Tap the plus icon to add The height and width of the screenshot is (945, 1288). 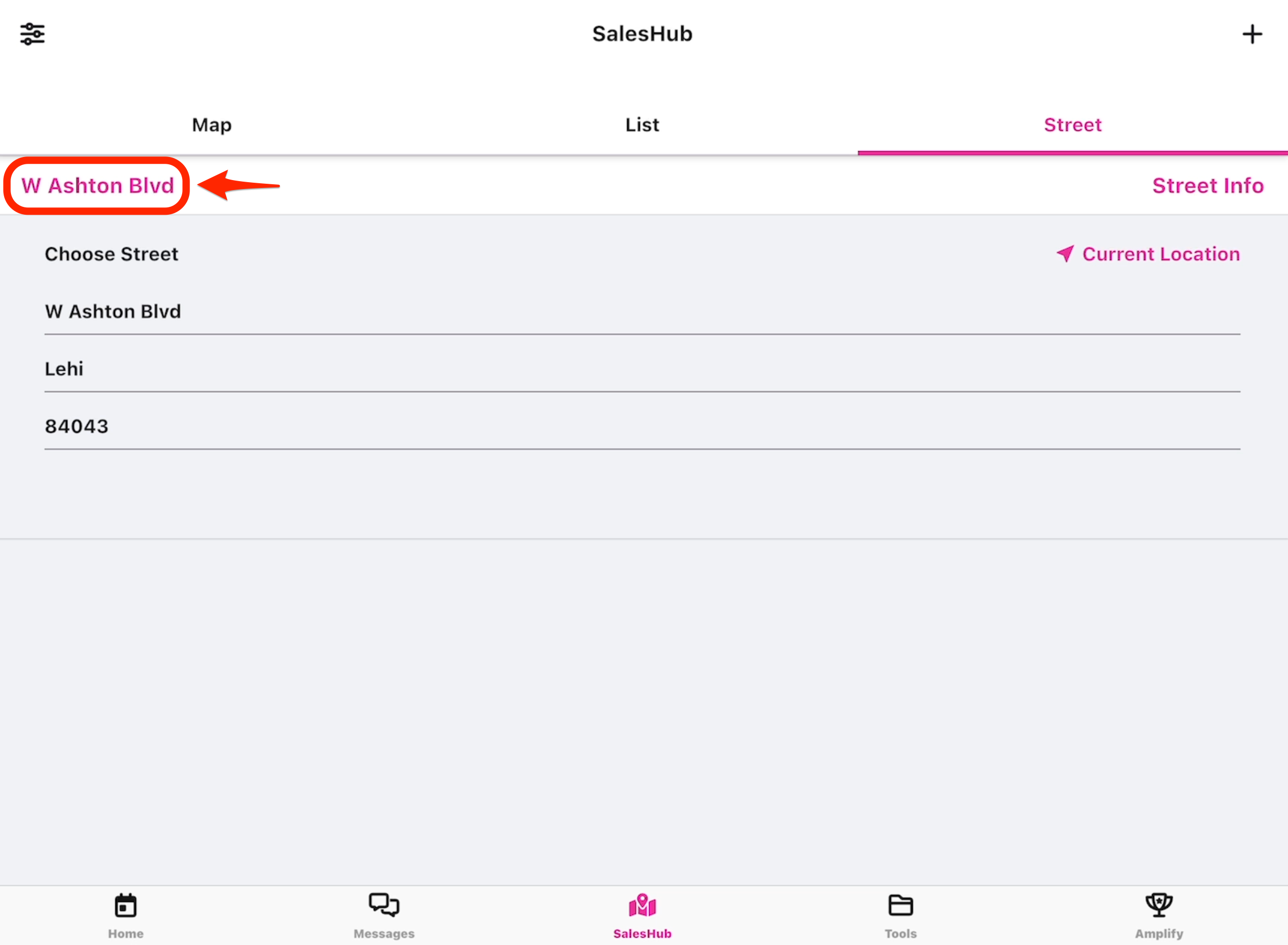click(1252, 34)
